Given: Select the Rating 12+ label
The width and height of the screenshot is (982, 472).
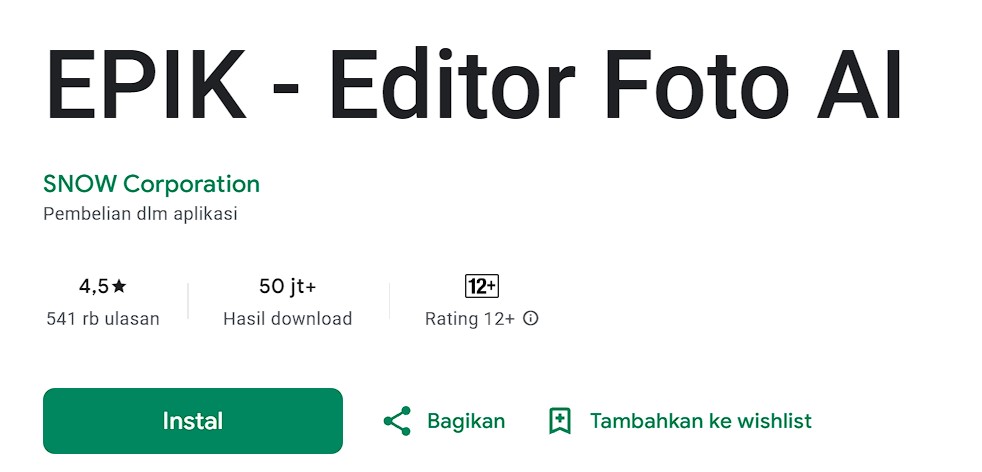Looking at the screenshot, I should pyautogui.click(x=470, y=319).
